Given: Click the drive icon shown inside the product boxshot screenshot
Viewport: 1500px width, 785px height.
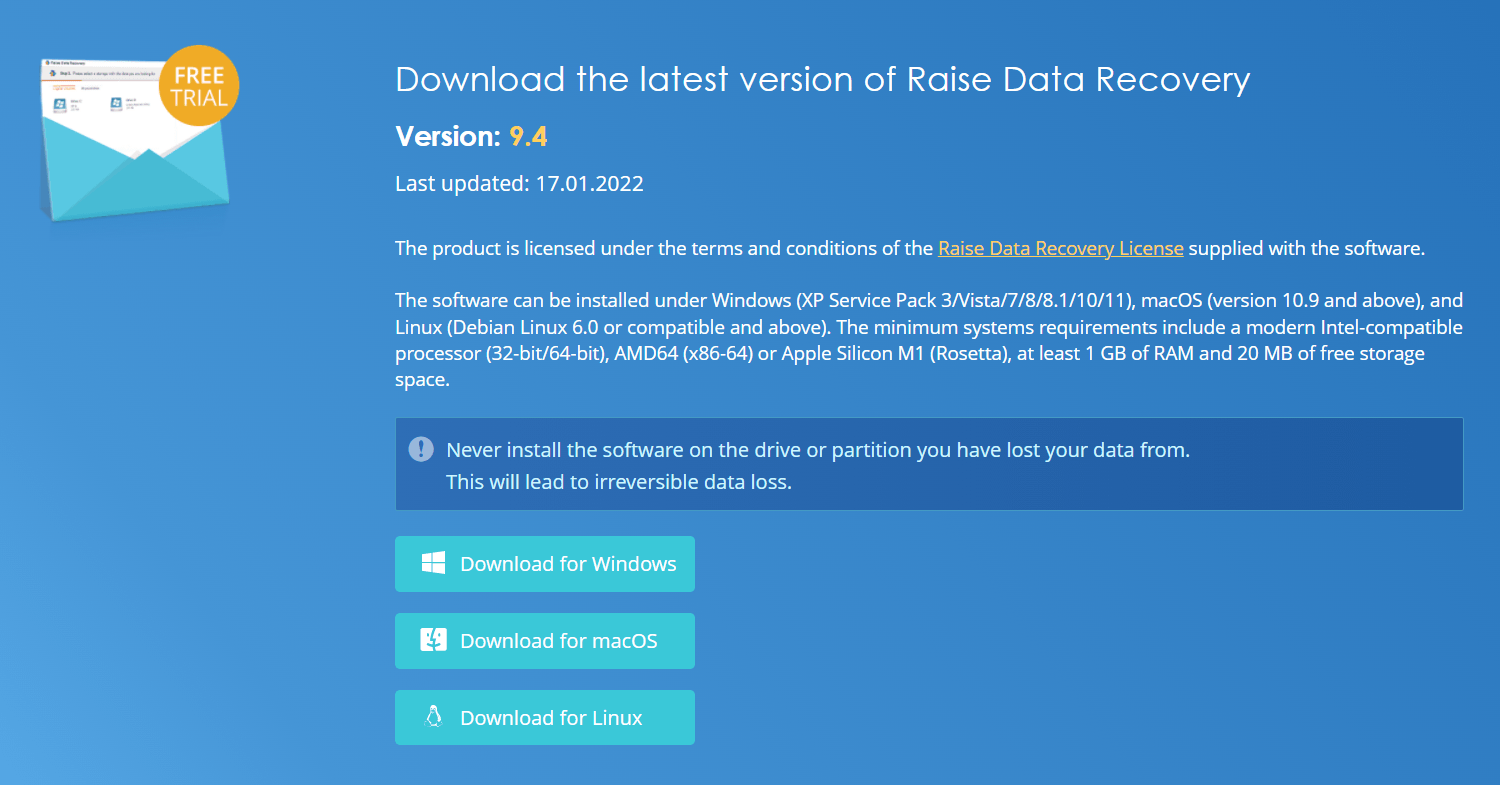Looking at the screenshot, I should pyautogui.click(x=60, y=104).
